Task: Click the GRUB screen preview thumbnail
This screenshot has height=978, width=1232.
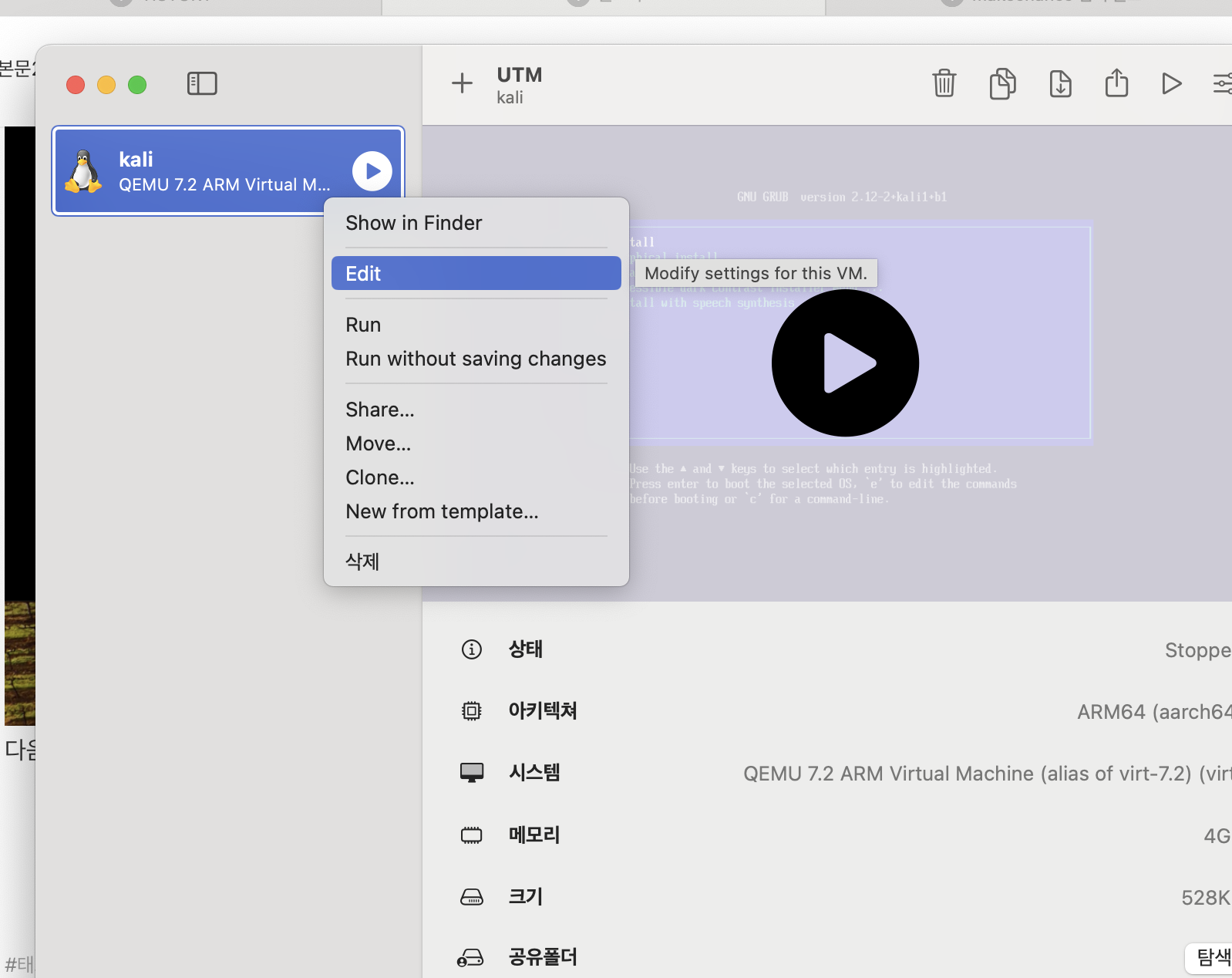Action: (827, 363)
